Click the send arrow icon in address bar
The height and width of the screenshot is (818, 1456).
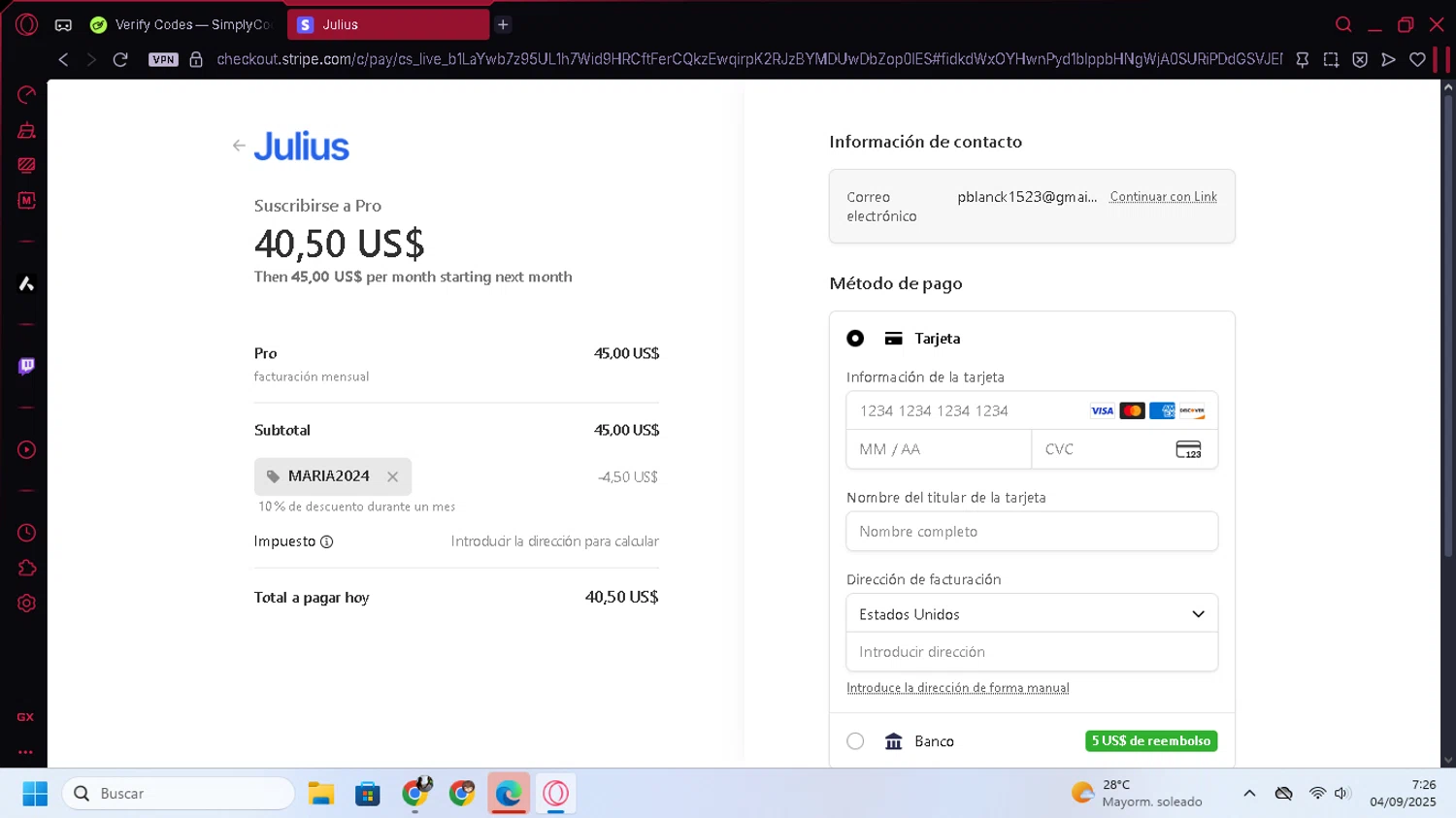point(1389,59)
